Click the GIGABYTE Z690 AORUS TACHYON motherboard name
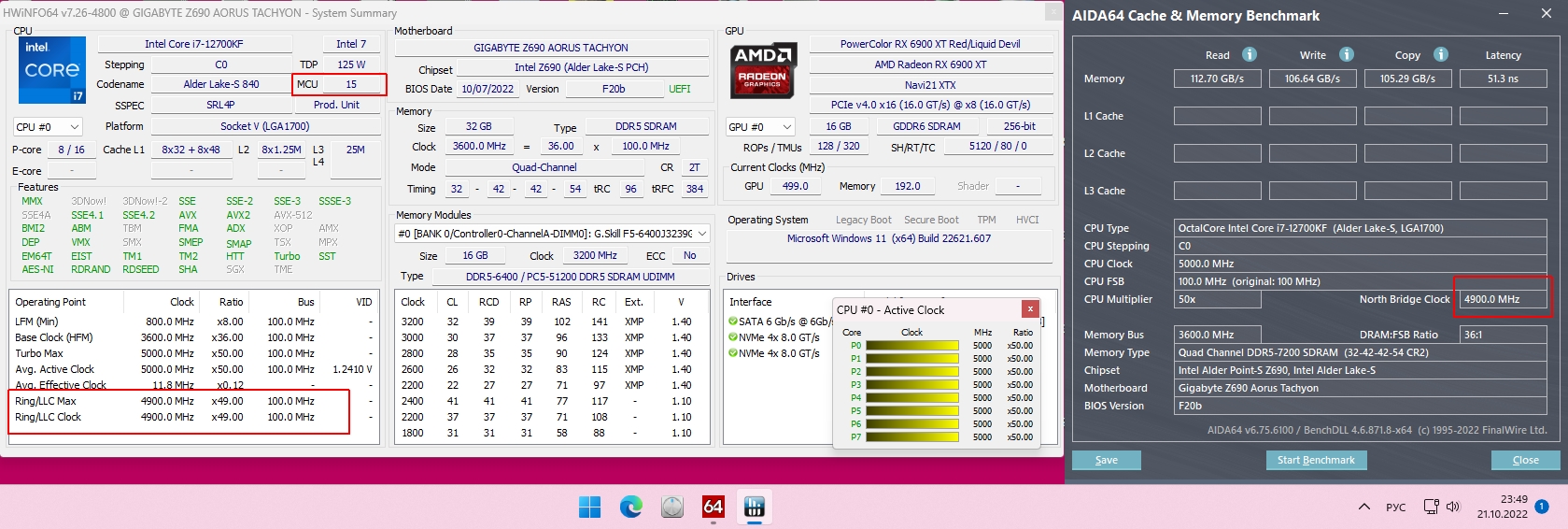This screenshot has height=529, width=1568. 551,48
